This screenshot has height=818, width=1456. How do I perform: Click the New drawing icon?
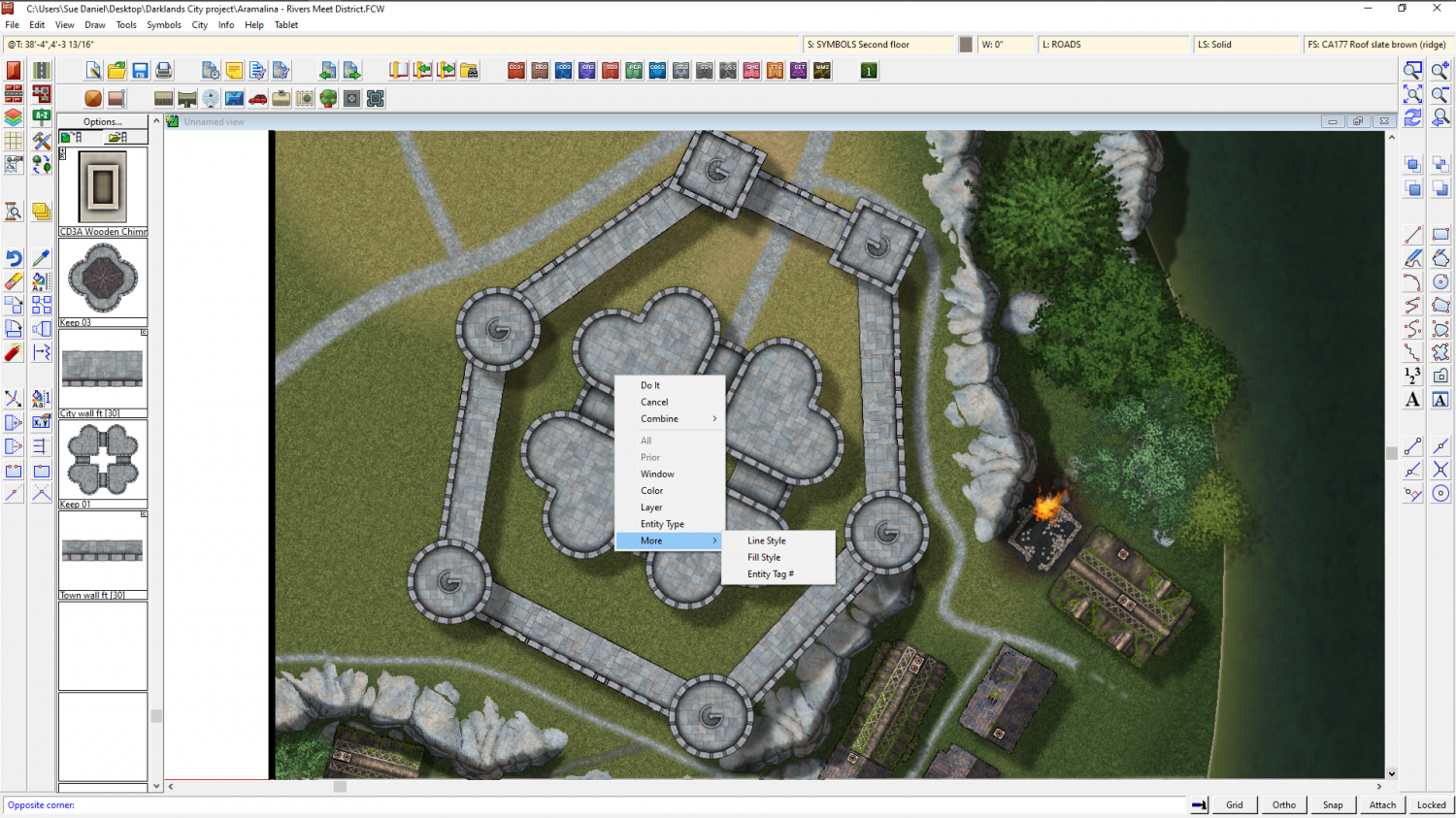coord(93,70)
